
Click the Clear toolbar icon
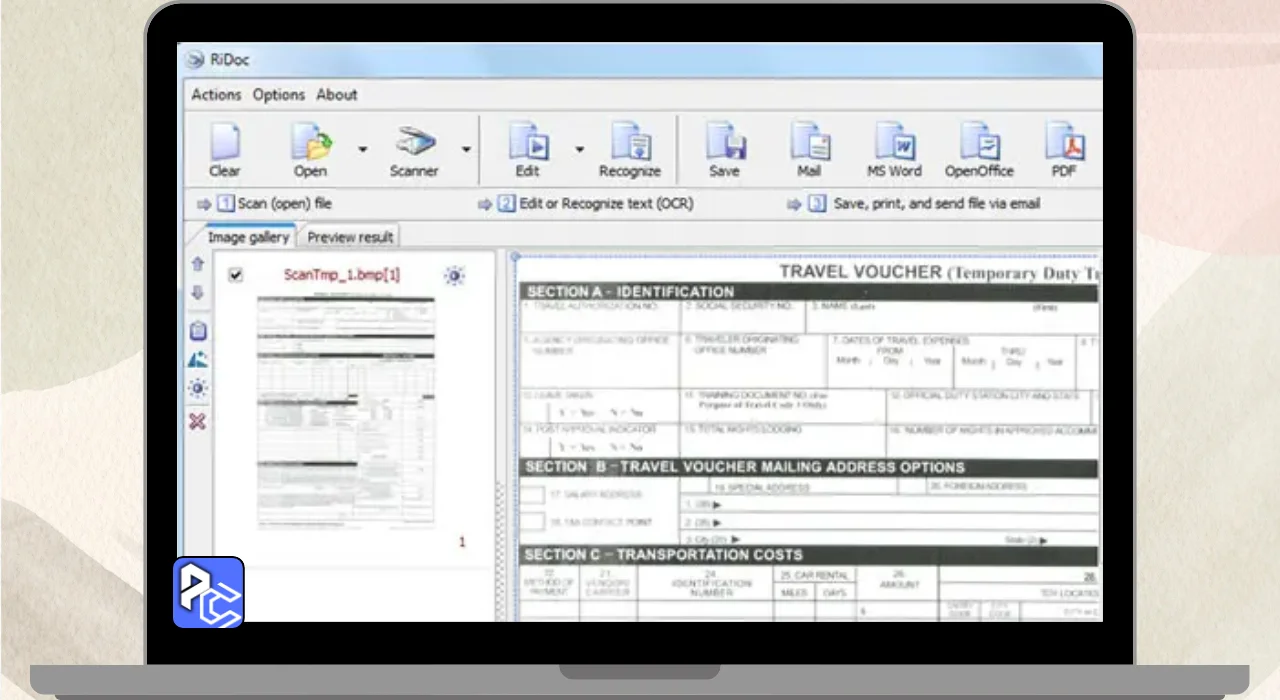(224, 141)
